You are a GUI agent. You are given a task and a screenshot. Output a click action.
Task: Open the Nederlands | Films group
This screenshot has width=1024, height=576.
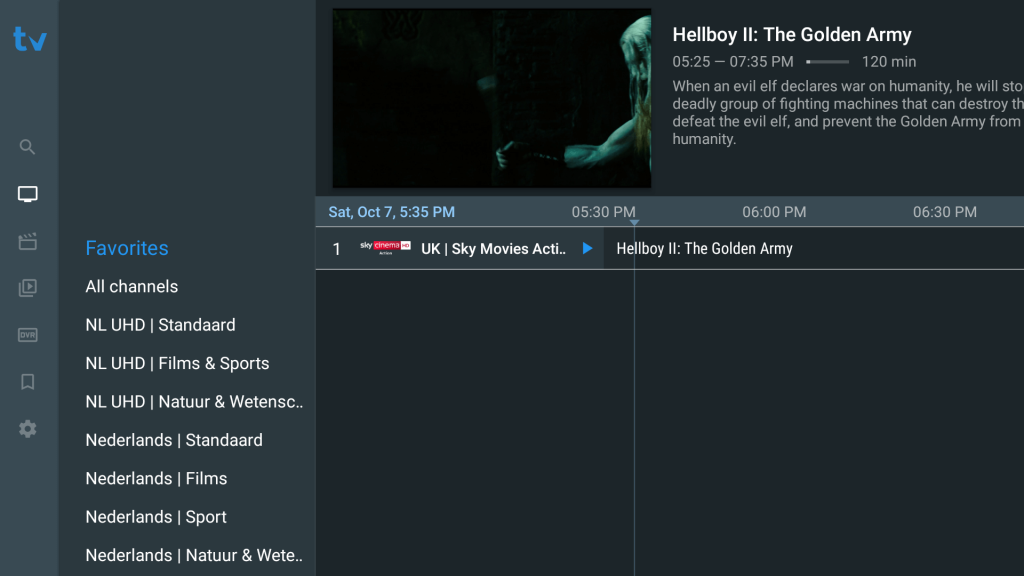point(157,479)
